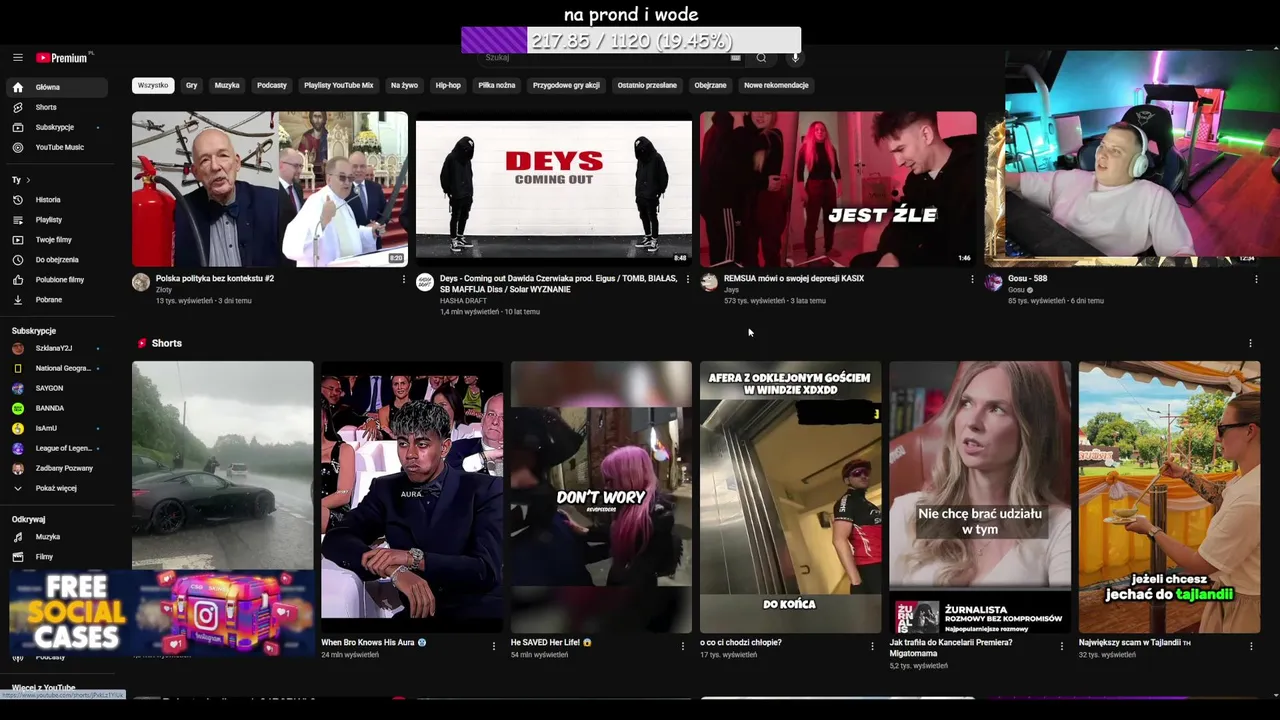Select the Wszystko filter chip
This screenshot has width=1280, height=720.
click(153, 85)
